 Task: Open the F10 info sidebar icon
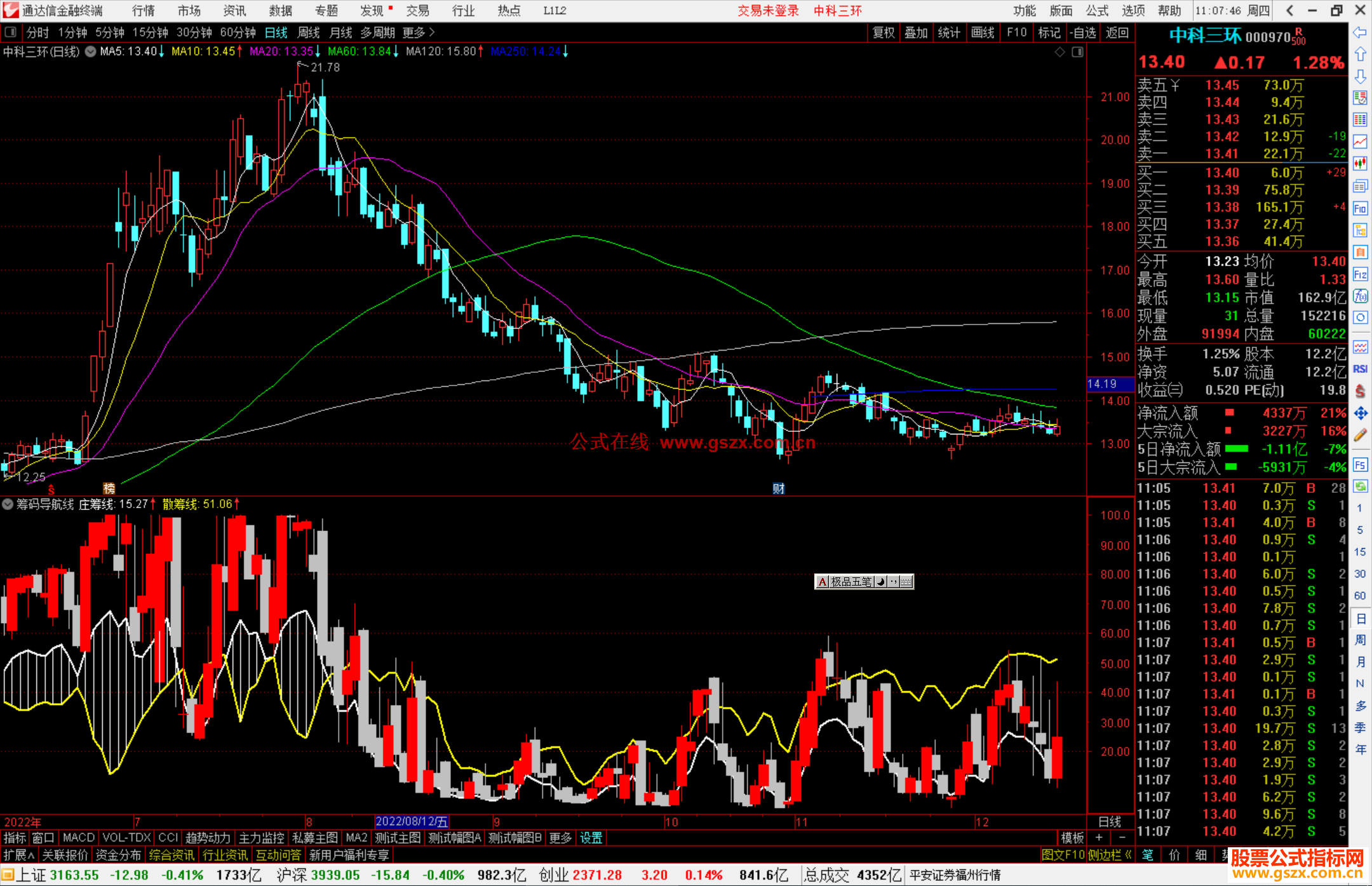(1360, 208)
